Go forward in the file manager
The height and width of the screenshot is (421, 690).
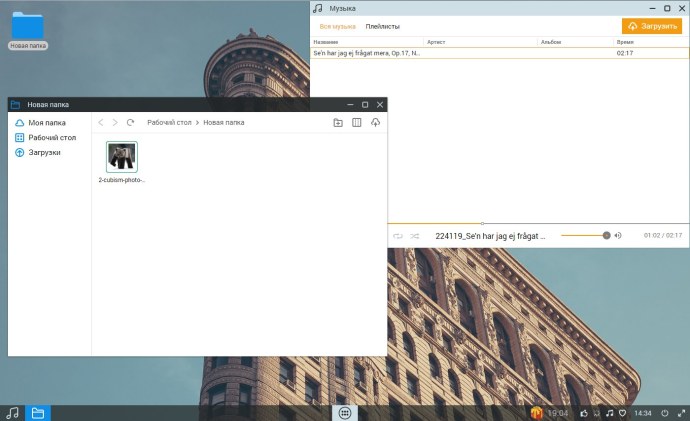(x=115, y=122)
